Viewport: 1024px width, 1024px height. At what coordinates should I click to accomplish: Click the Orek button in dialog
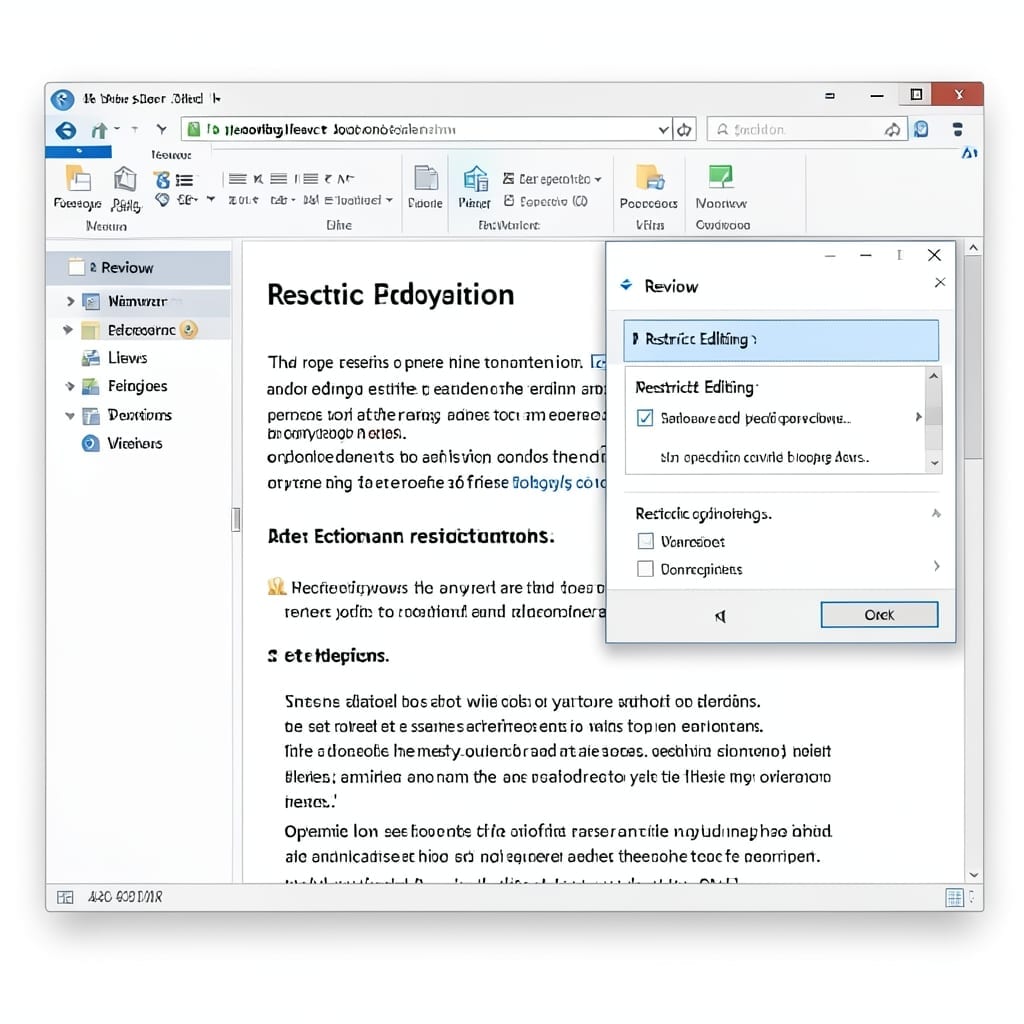879,615
